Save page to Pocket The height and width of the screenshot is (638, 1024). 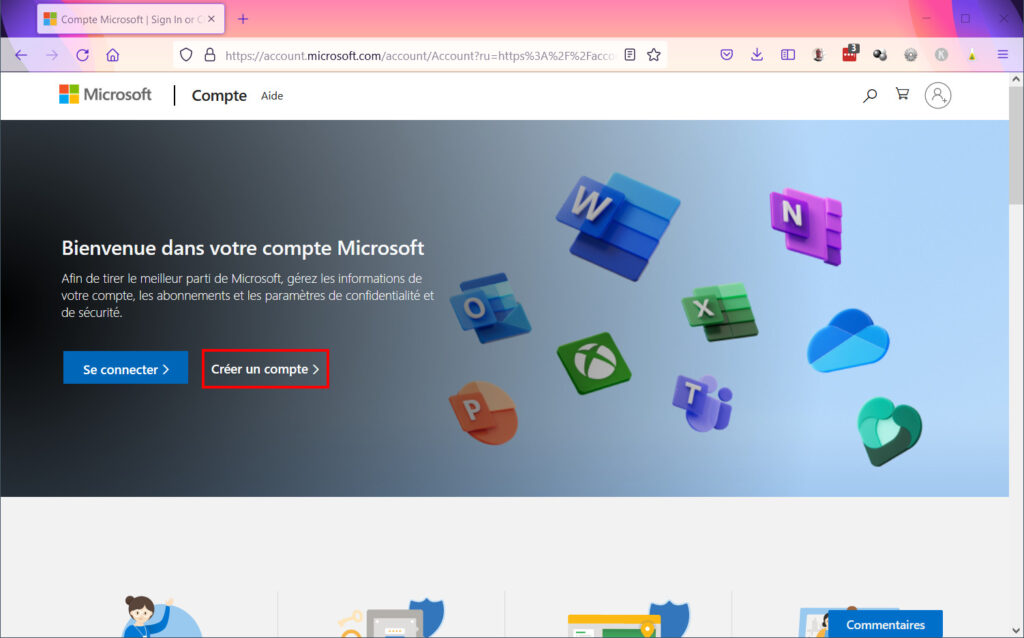726,56
